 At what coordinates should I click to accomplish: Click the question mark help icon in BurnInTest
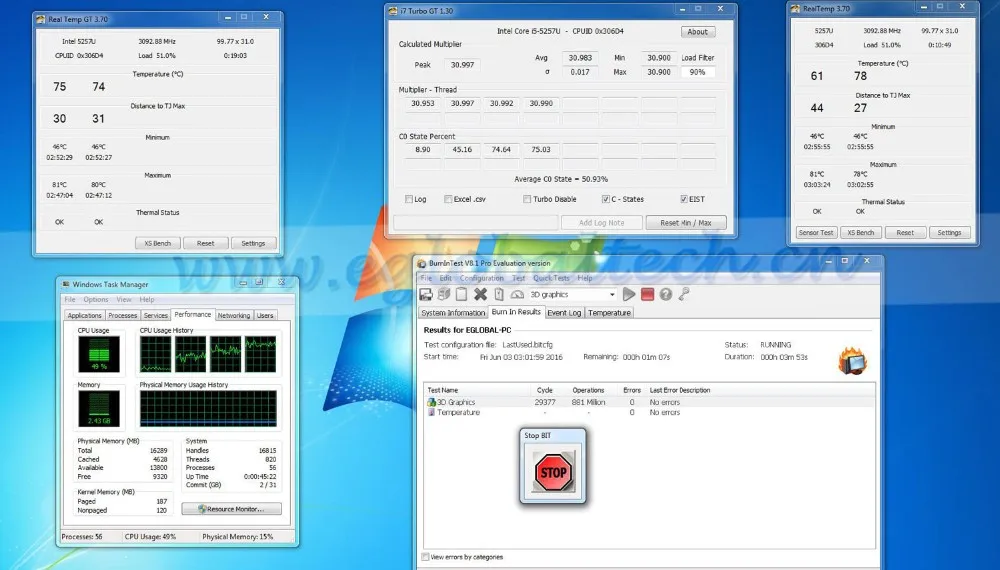(666, 294)
